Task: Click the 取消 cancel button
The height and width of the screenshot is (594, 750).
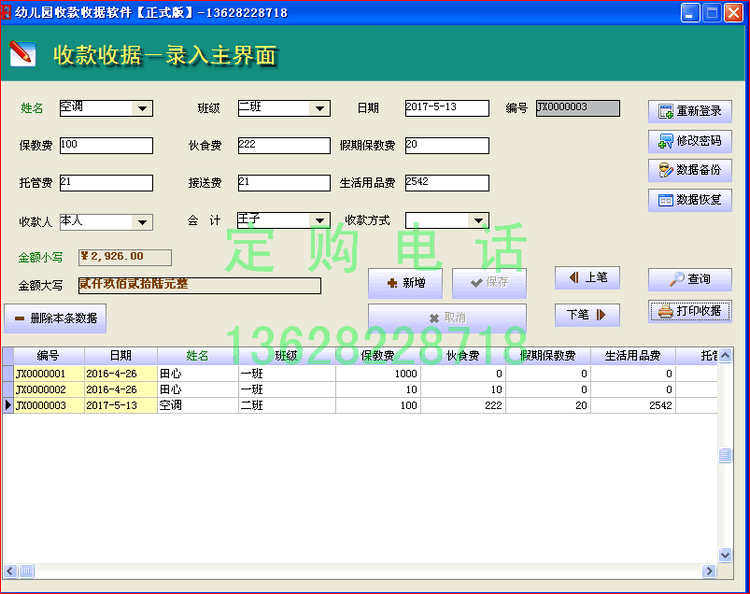Action: point(447,317)
